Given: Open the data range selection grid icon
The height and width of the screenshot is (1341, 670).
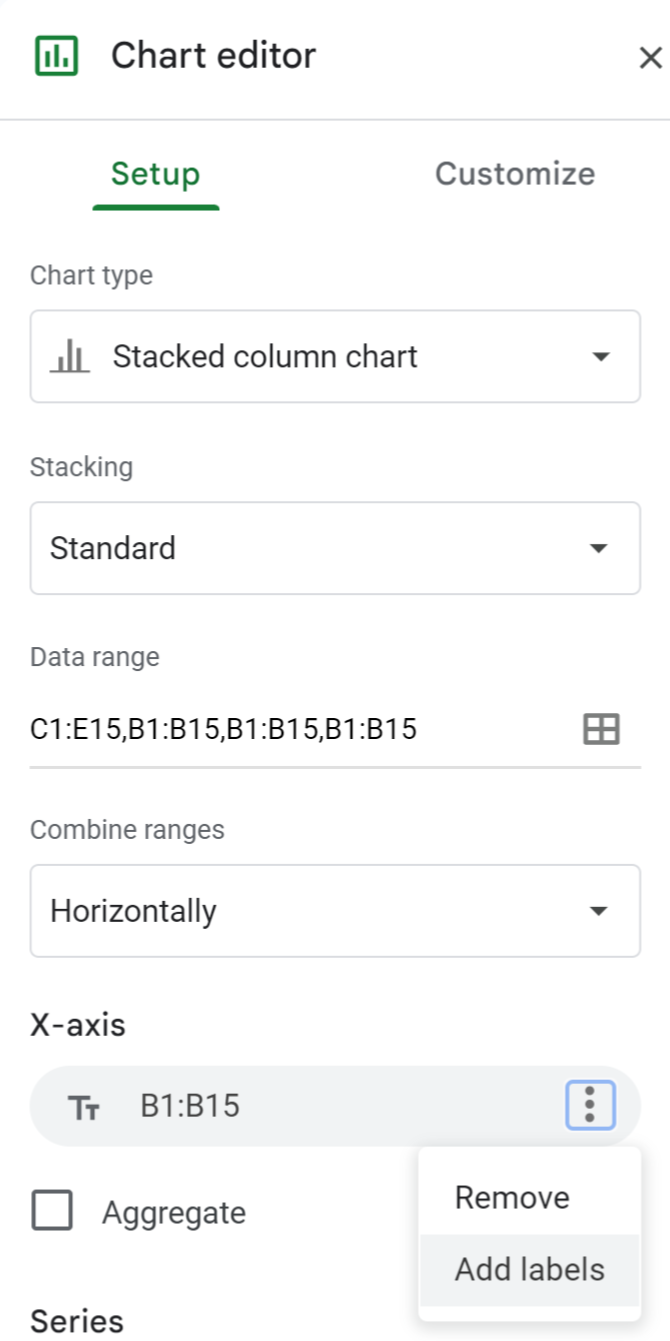Looking at the screenshot, I should pyautogui.click(x=601, y=729).
